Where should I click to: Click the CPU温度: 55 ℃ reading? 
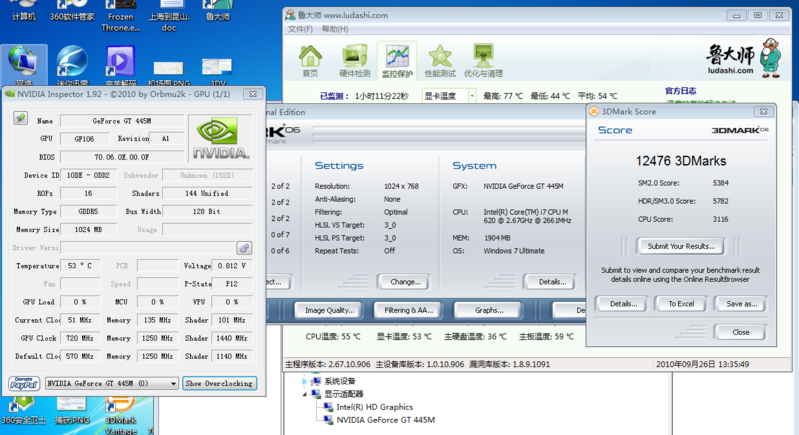tap(333, 337)
